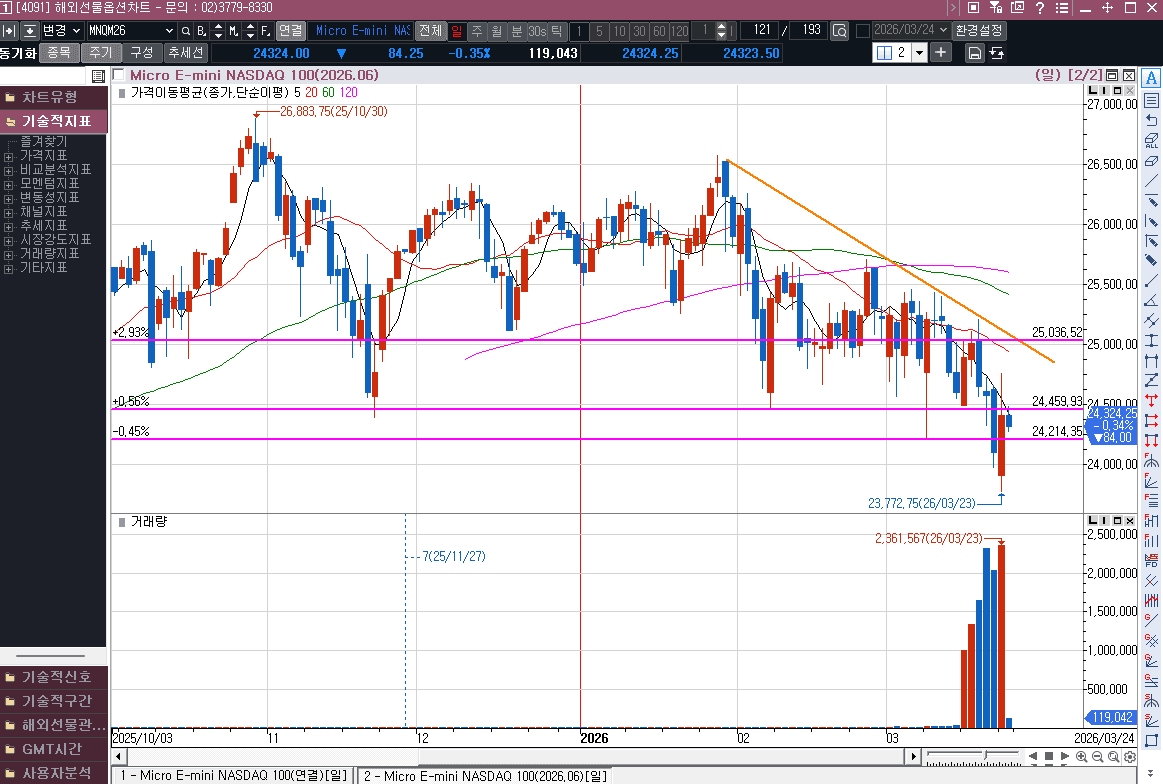Open the 추세선 tab
The width and height of the screenshot is (1163, 784).
[185, 53]
